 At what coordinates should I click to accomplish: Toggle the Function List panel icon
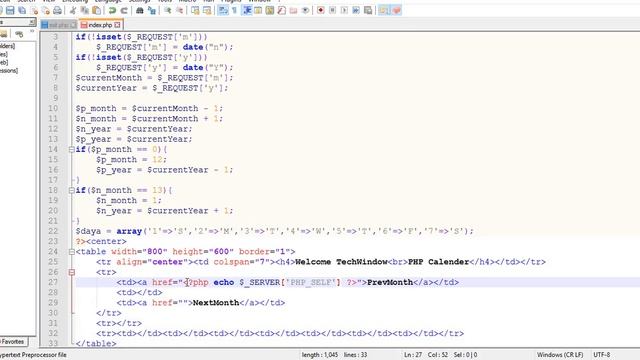(x=282, y=10)
